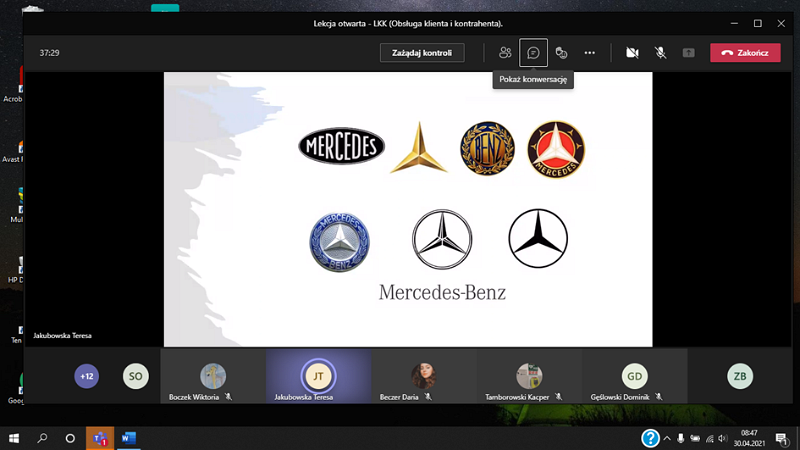The width and height of the screenshot is (800, 450).
Task: Open Word from the taskbar
Action: click(x=129, y=438)
